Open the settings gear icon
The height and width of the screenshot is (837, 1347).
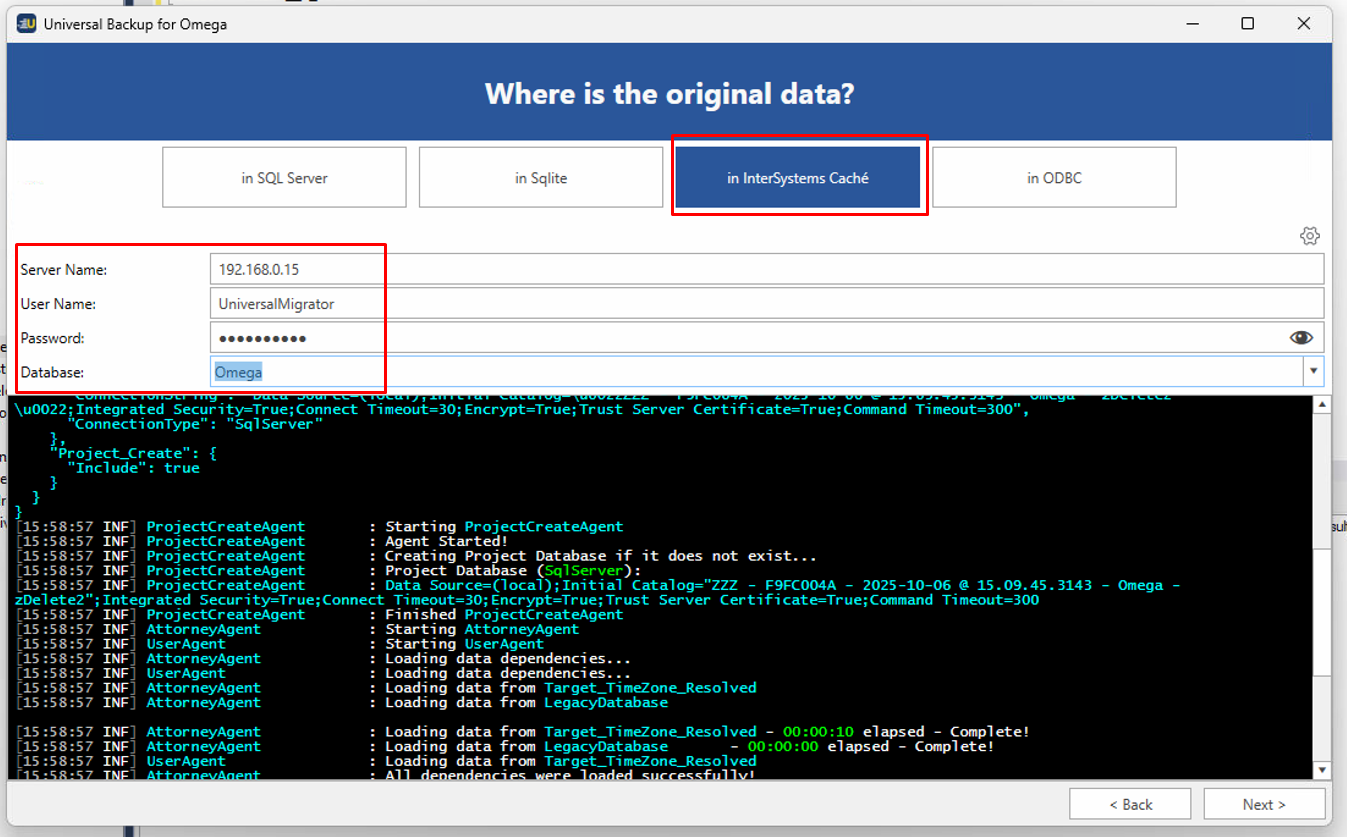(1309, 236)
